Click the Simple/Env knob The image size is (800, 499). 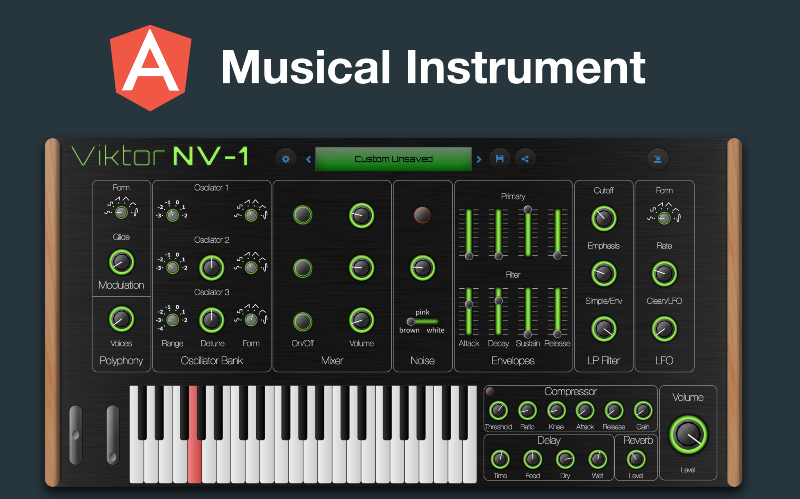[604, 329]
